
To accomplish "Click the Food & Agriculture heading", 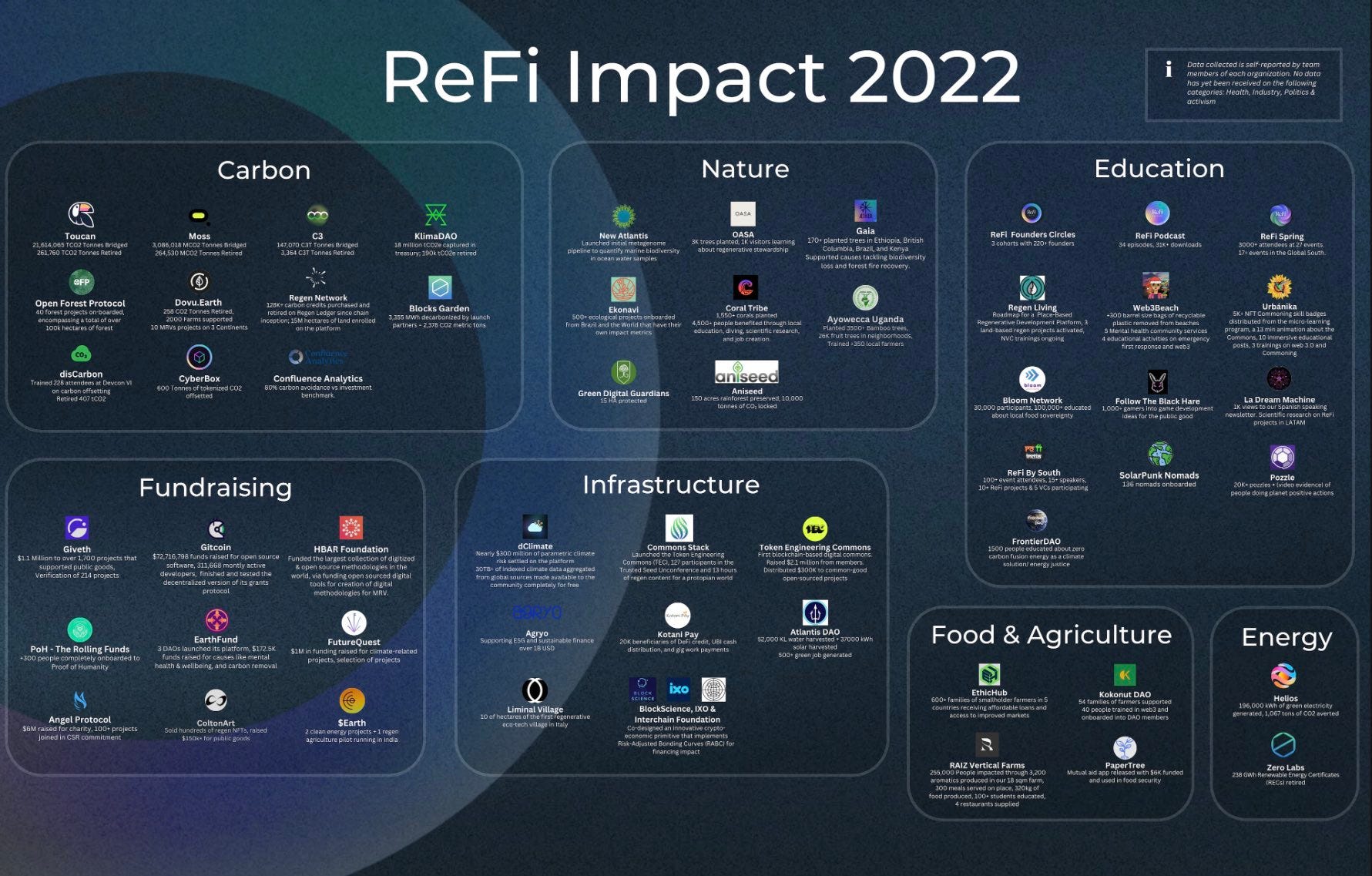I will click(x=1052, y=635).
